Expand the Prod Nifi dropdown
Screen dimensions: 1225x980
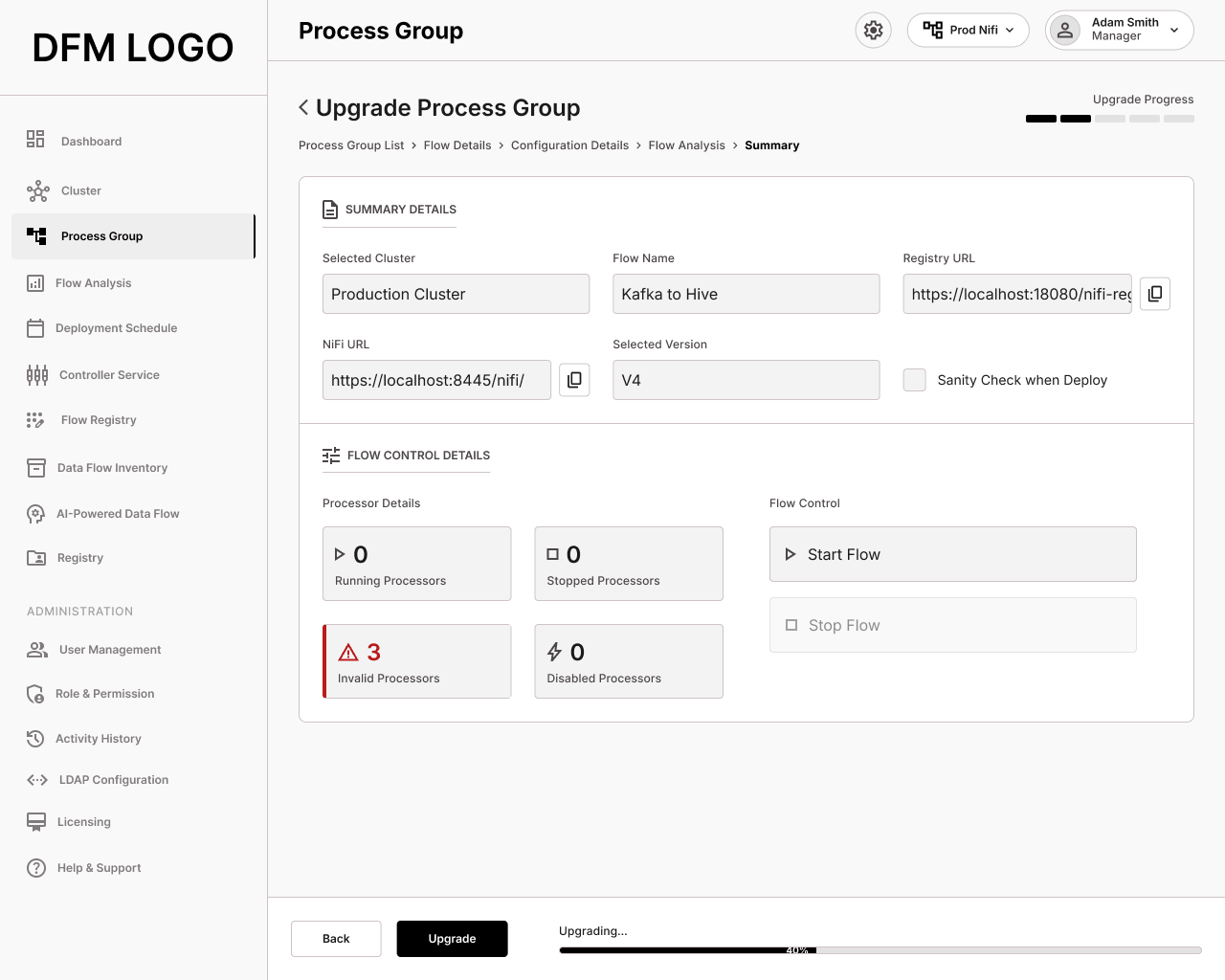(x=969, y=31)
